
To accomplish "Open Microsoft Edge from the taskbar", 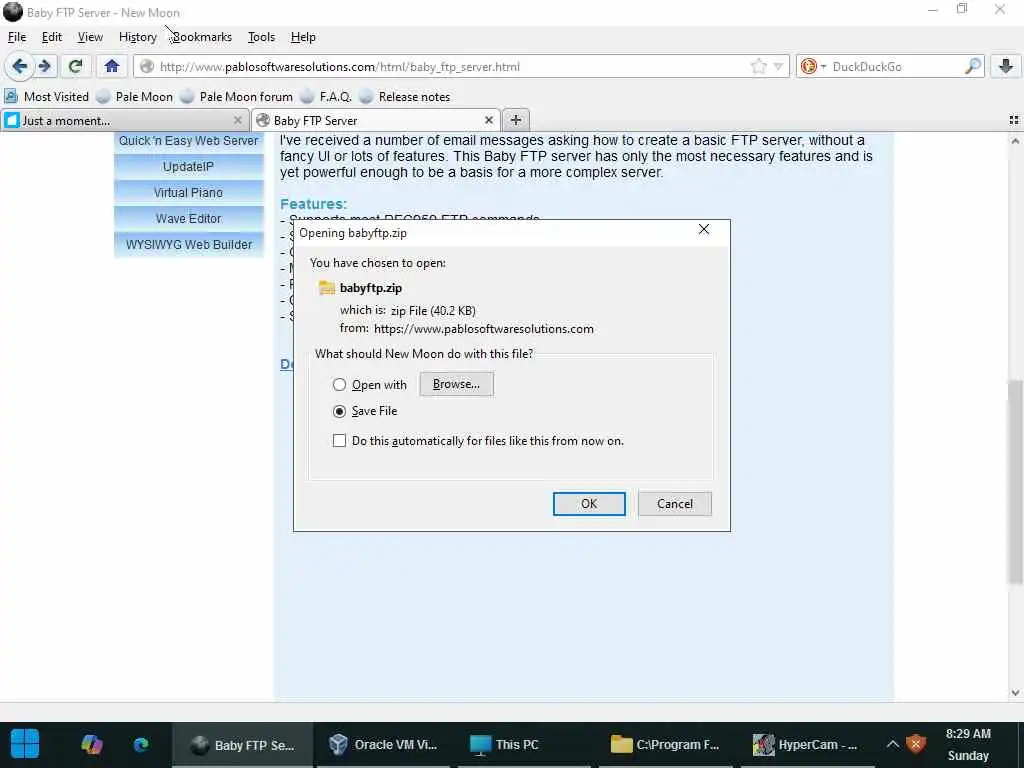I will pyautogui.click(x=141, y=744).
